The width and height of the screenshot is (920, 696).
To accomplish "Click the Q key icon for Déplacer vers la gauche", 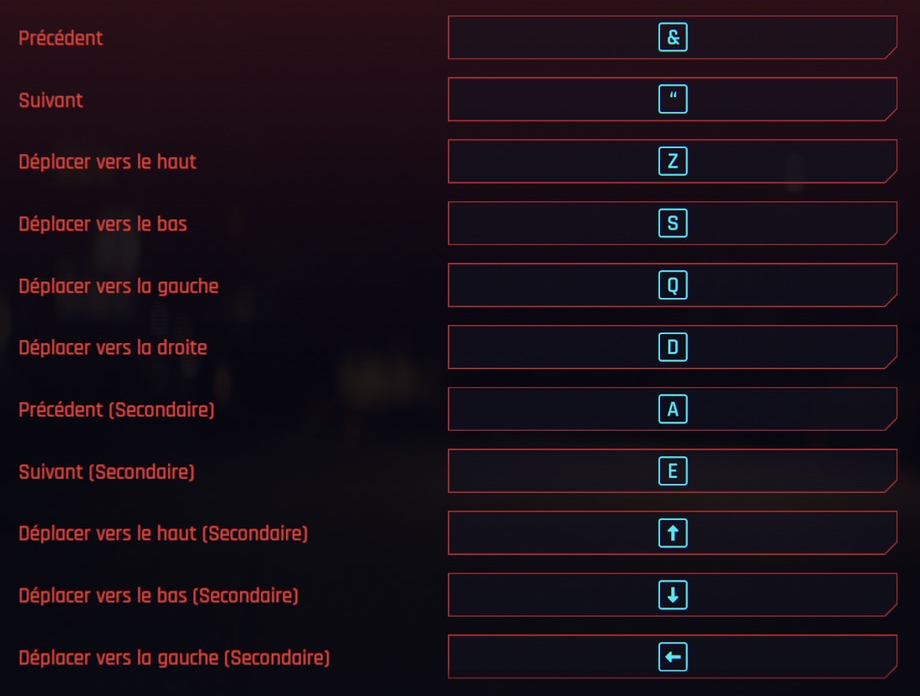I will (x=672, y=285).
